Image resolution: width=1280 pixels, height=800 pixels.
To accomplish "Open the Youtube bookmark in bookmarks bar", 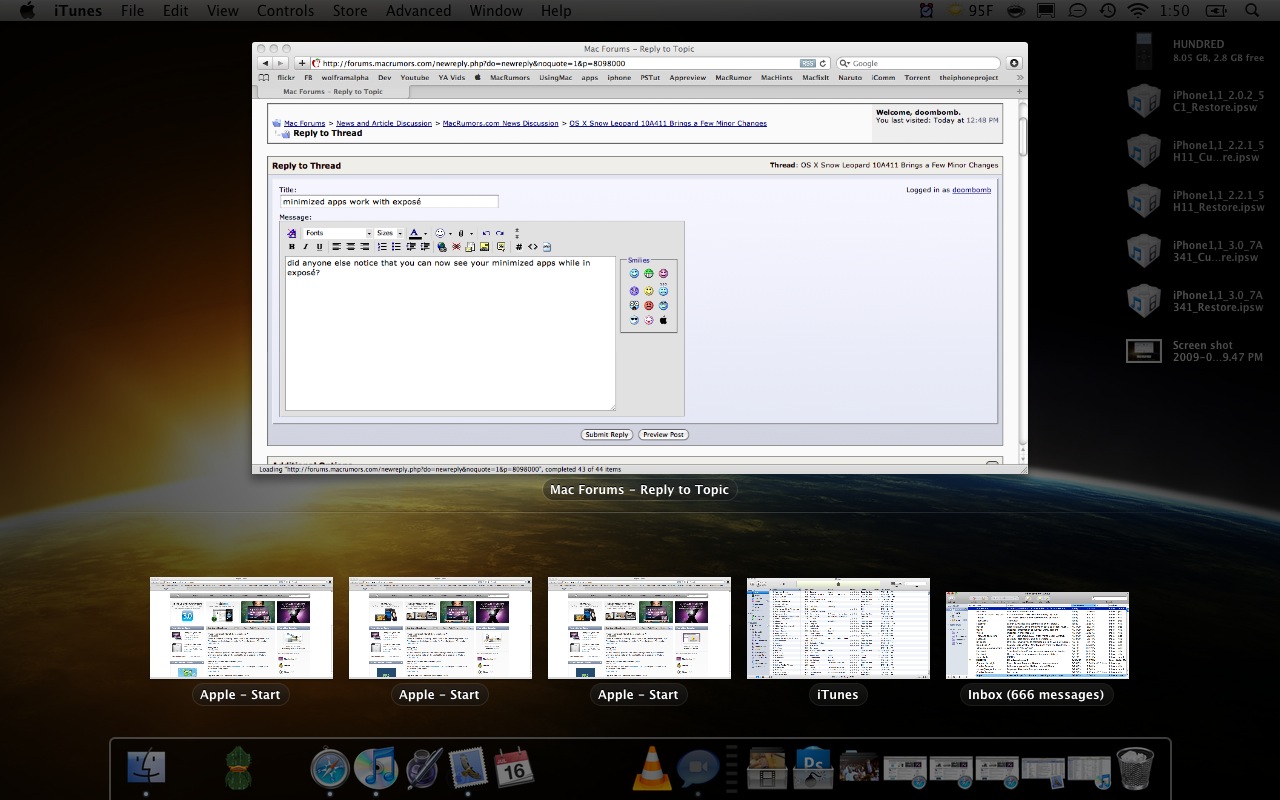I will [415, 77].
